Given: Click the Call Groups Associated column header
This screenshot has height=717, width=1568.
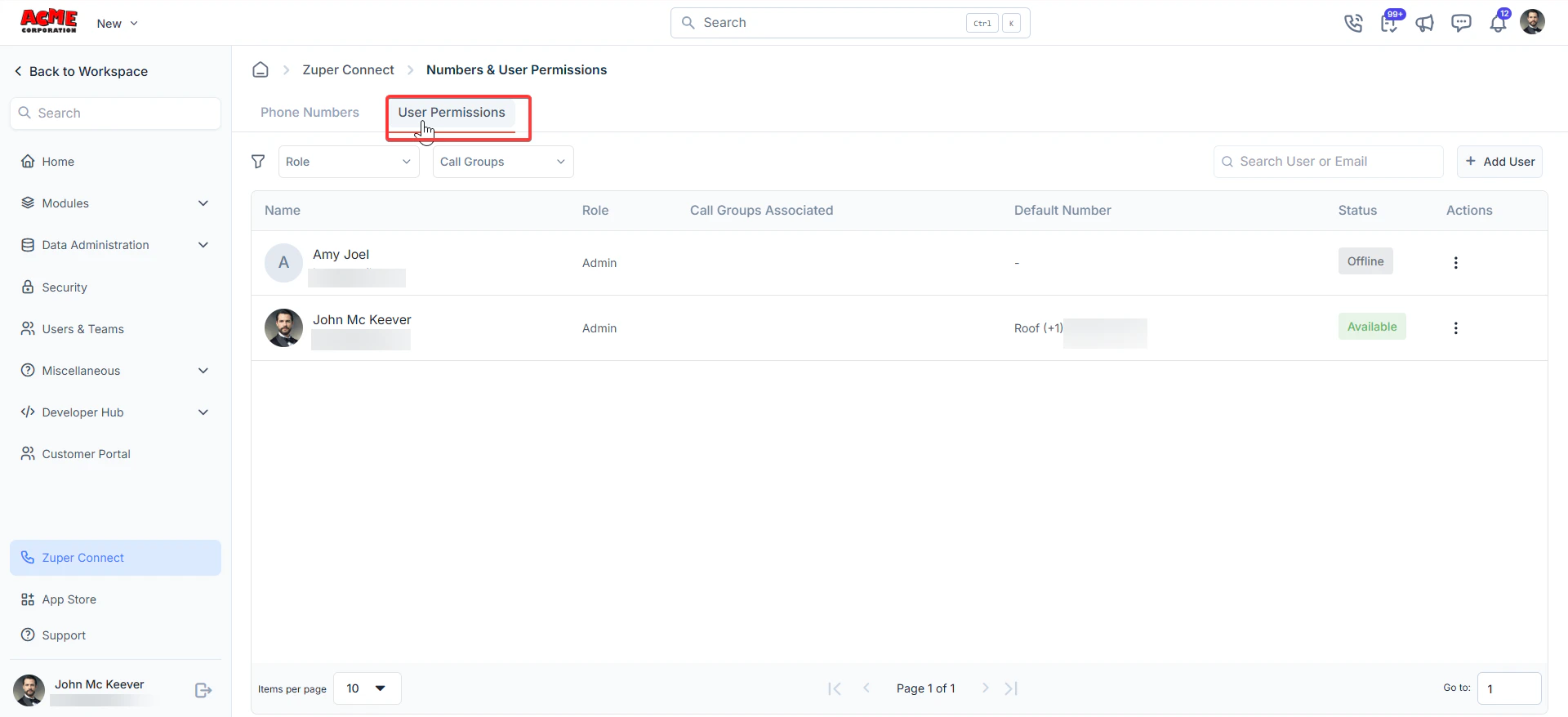Looking at the screenshot, I should click(x=761, y=211).
